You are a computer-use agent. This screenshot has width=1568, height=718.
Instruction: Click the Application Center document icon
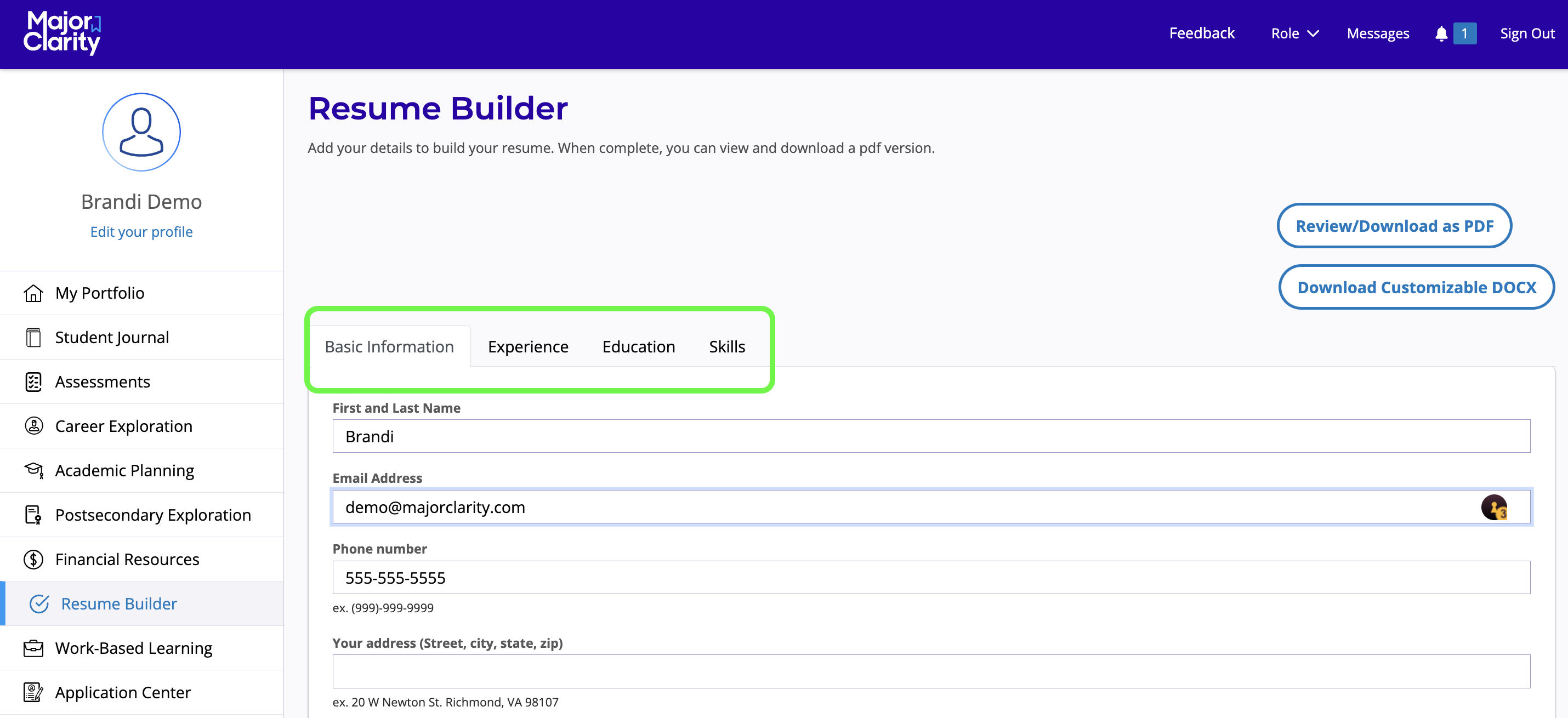[33, 692]
